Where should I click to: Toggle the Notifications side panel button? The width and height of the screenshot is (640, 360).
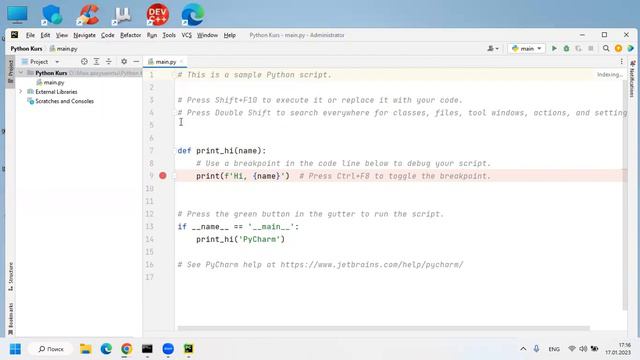(632, 78)
